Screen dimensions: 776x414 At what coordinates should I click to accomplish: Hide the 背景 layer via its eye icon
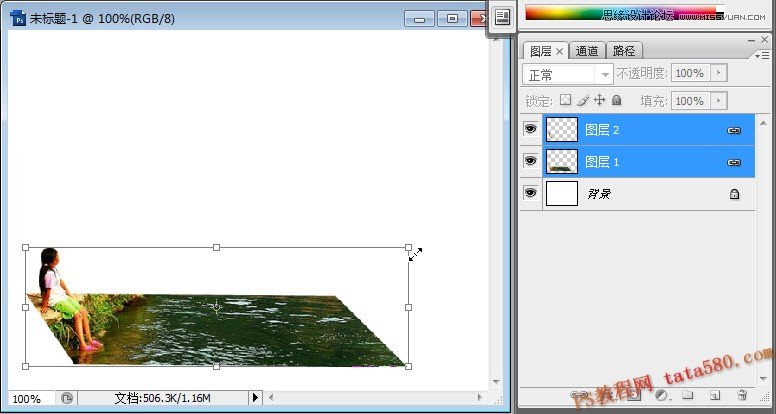531,193
